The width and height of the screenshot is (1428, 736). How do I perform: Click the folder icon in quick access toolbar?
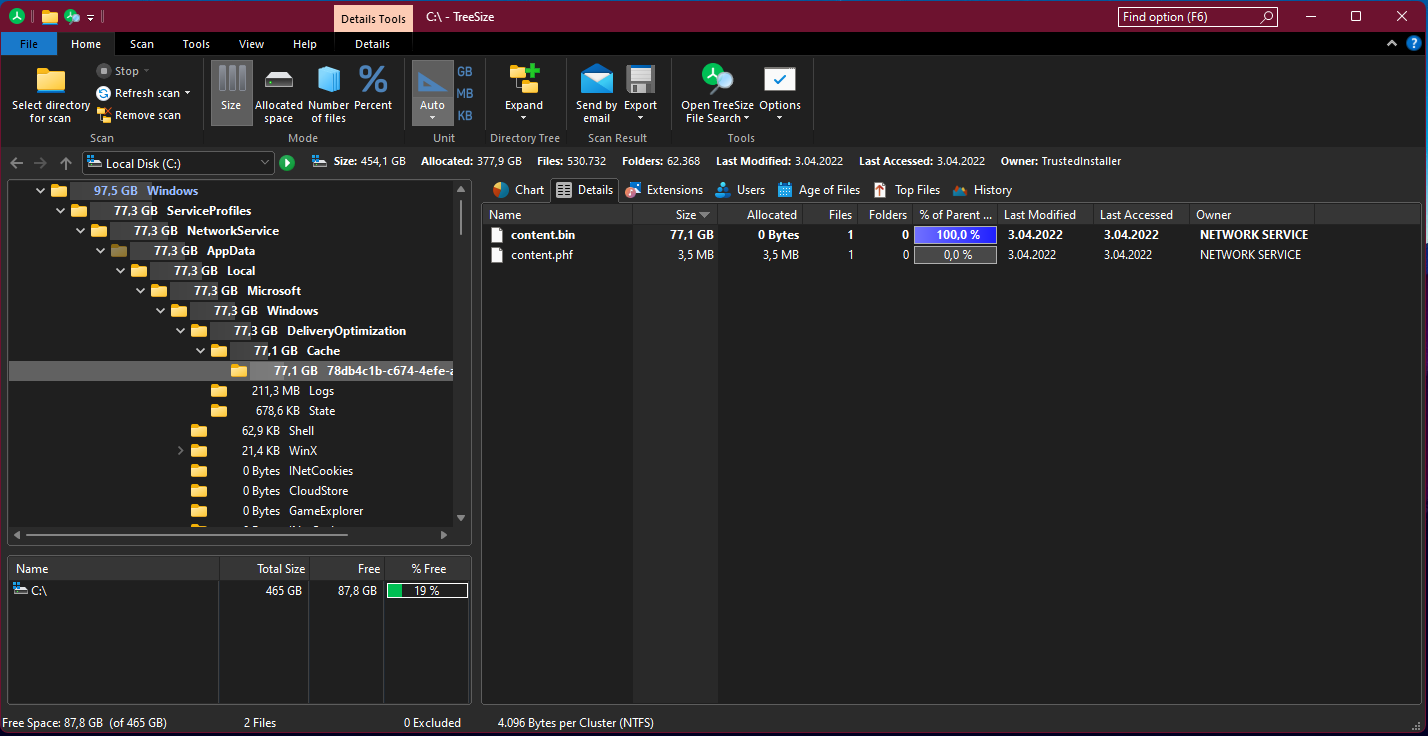(x=49, y=16)
